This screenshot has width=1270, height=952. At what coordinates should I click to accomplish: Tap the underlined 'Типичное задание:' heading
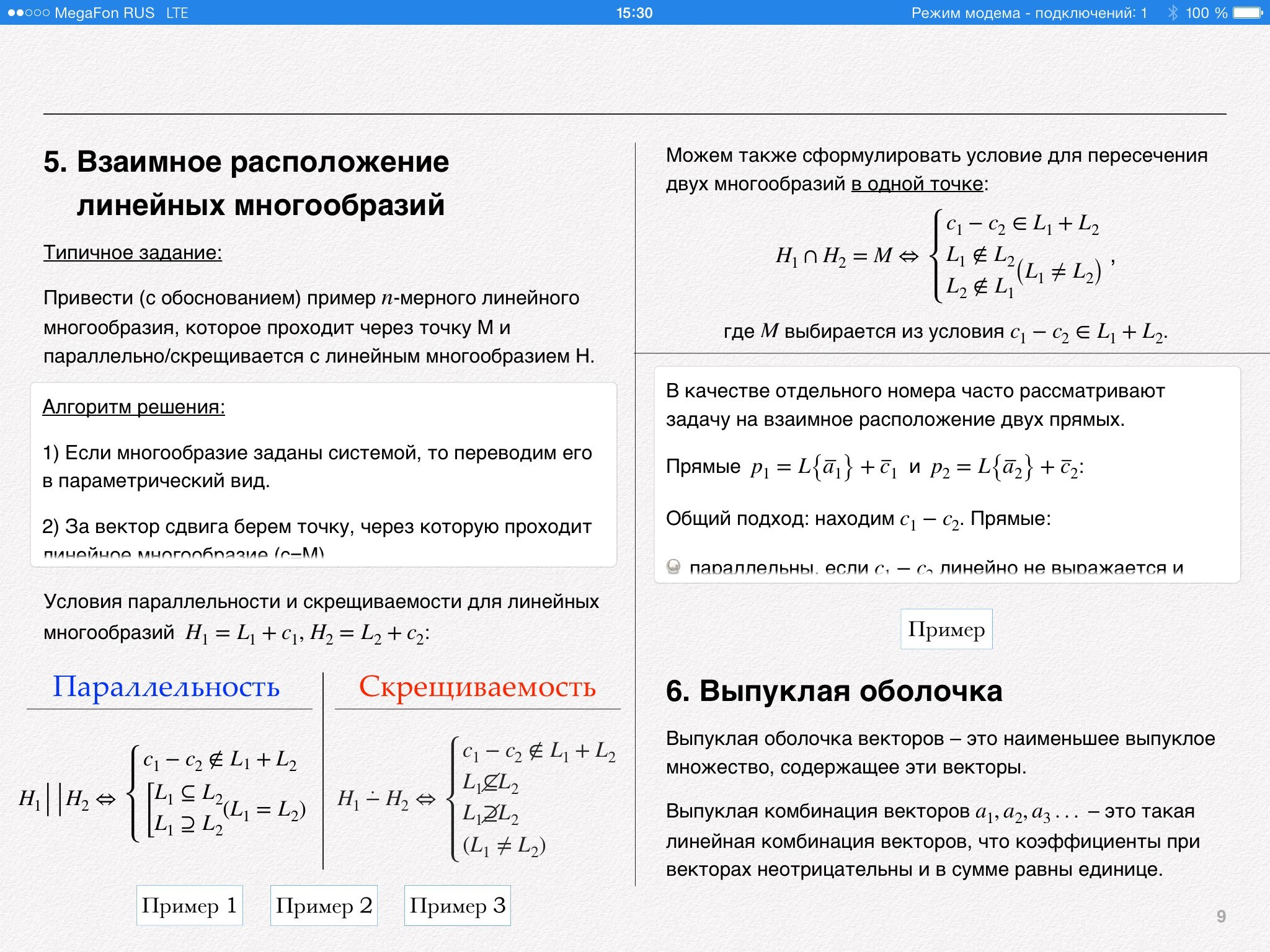(x=133, y=253)
